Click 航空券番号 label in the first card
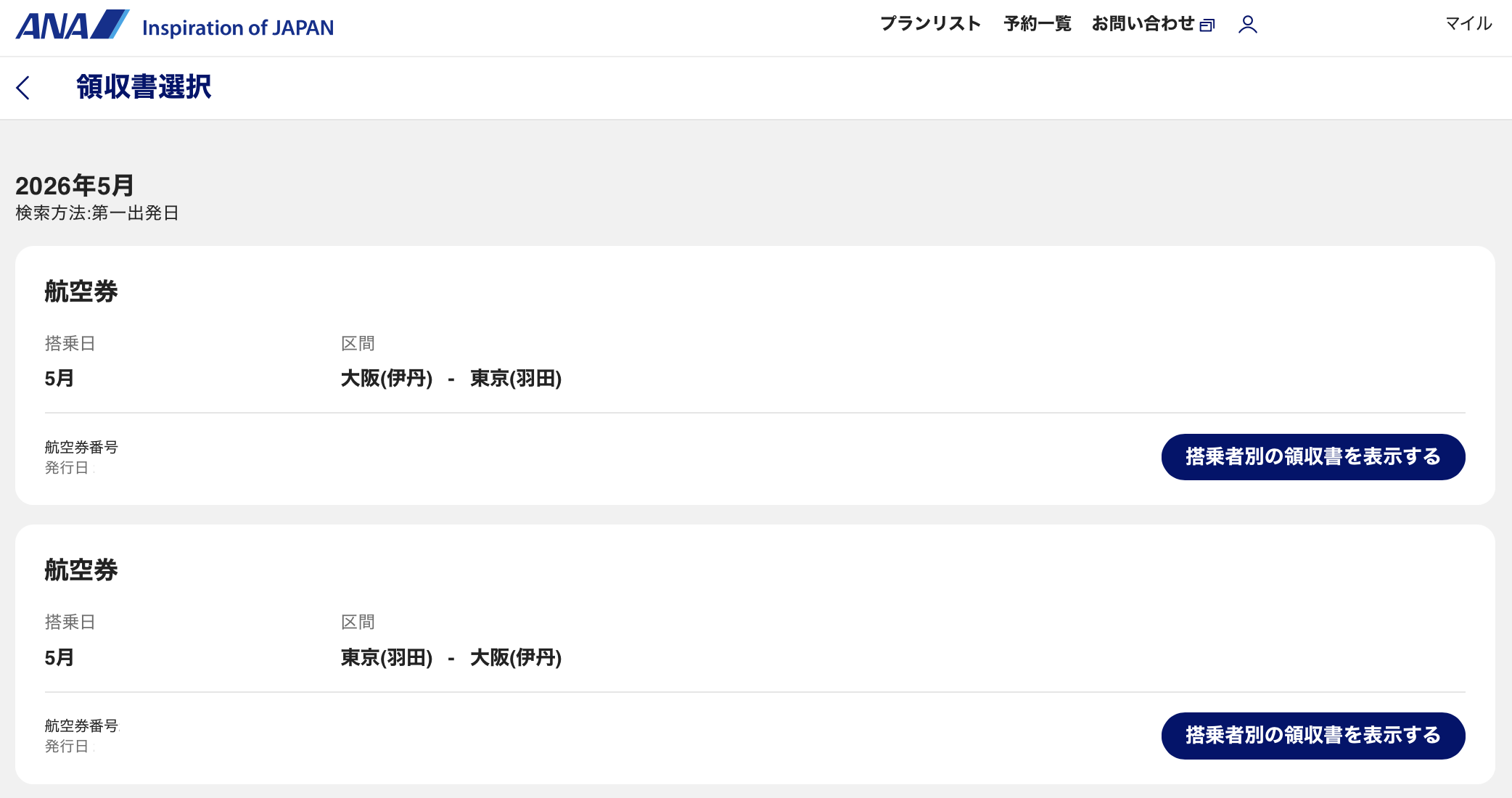 pyautogui.click(x=81, y=447)
